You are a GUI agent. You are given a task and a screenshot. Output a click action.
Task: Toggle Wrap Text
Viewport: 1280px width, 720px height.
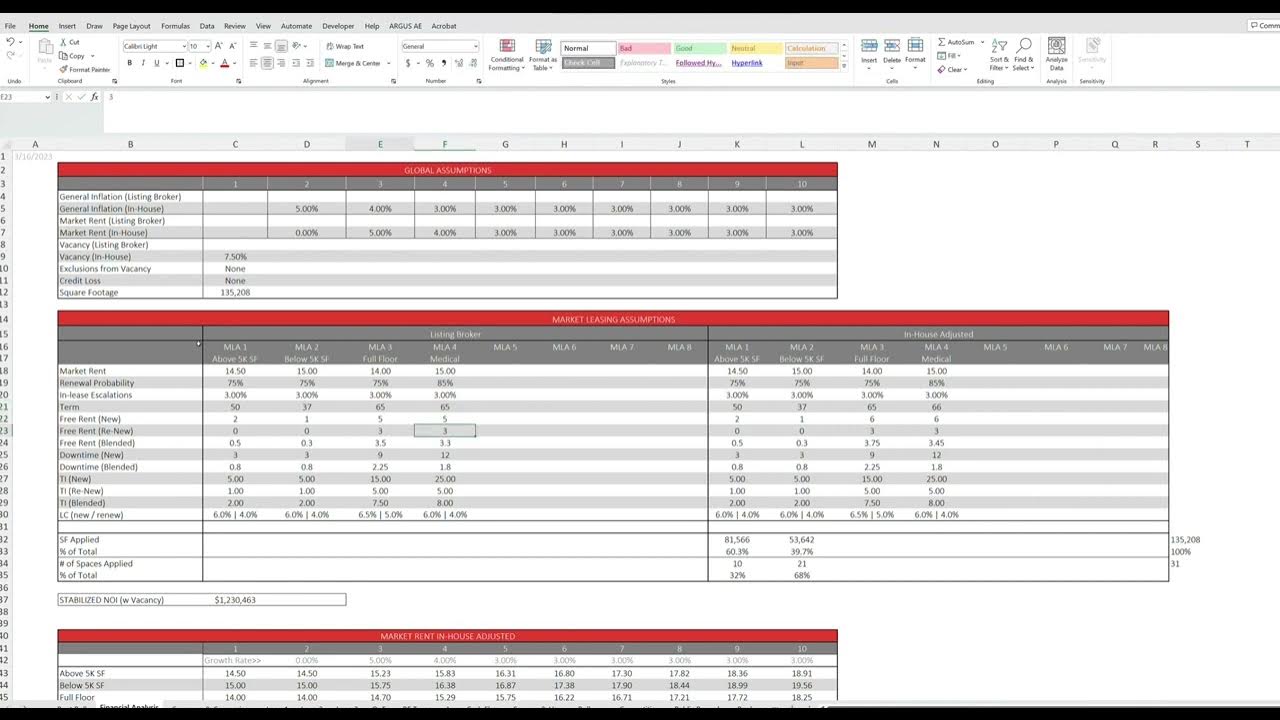[345, 46]
